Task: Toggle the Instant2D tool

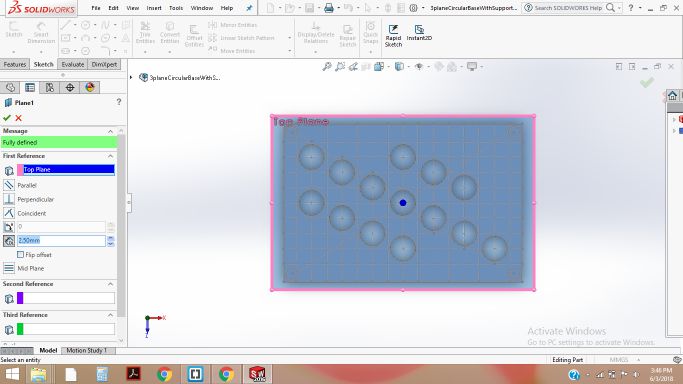Action: (x=419, y=33)
